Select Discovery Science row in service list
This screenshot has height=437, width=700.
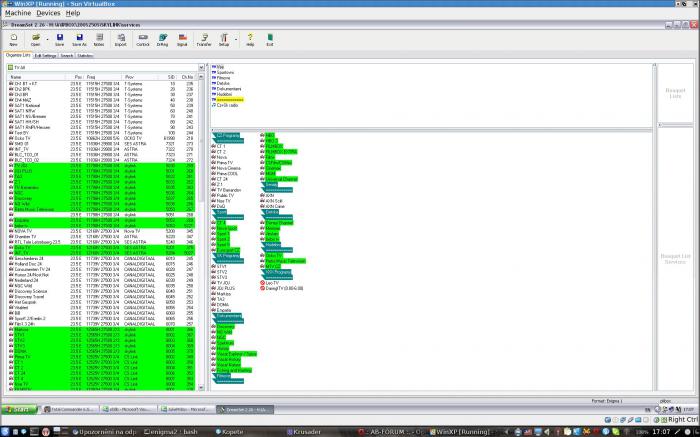102,291
